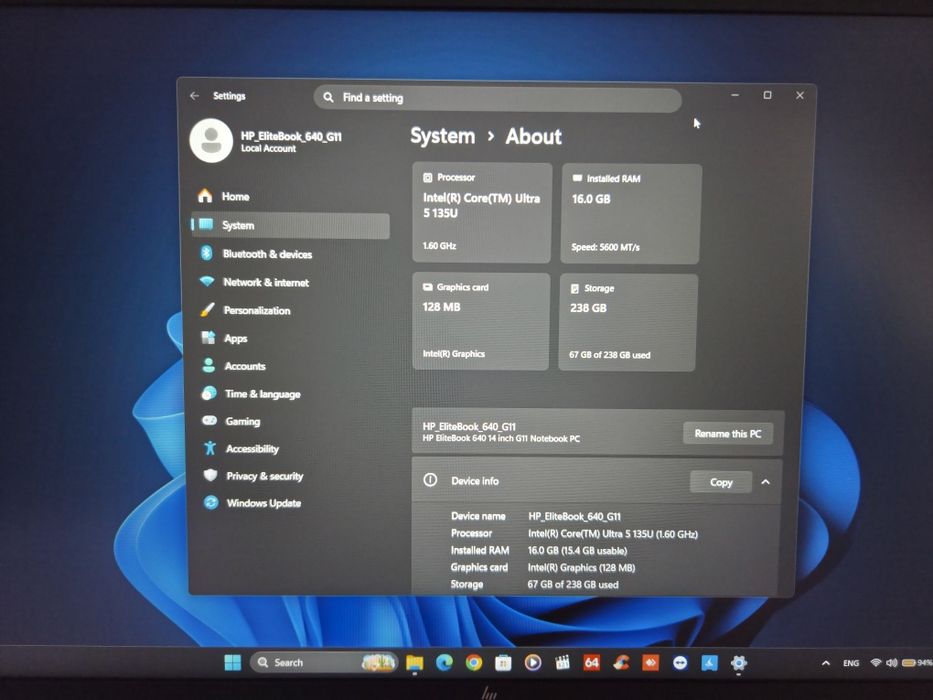Open the Windows Start menu

233,662
